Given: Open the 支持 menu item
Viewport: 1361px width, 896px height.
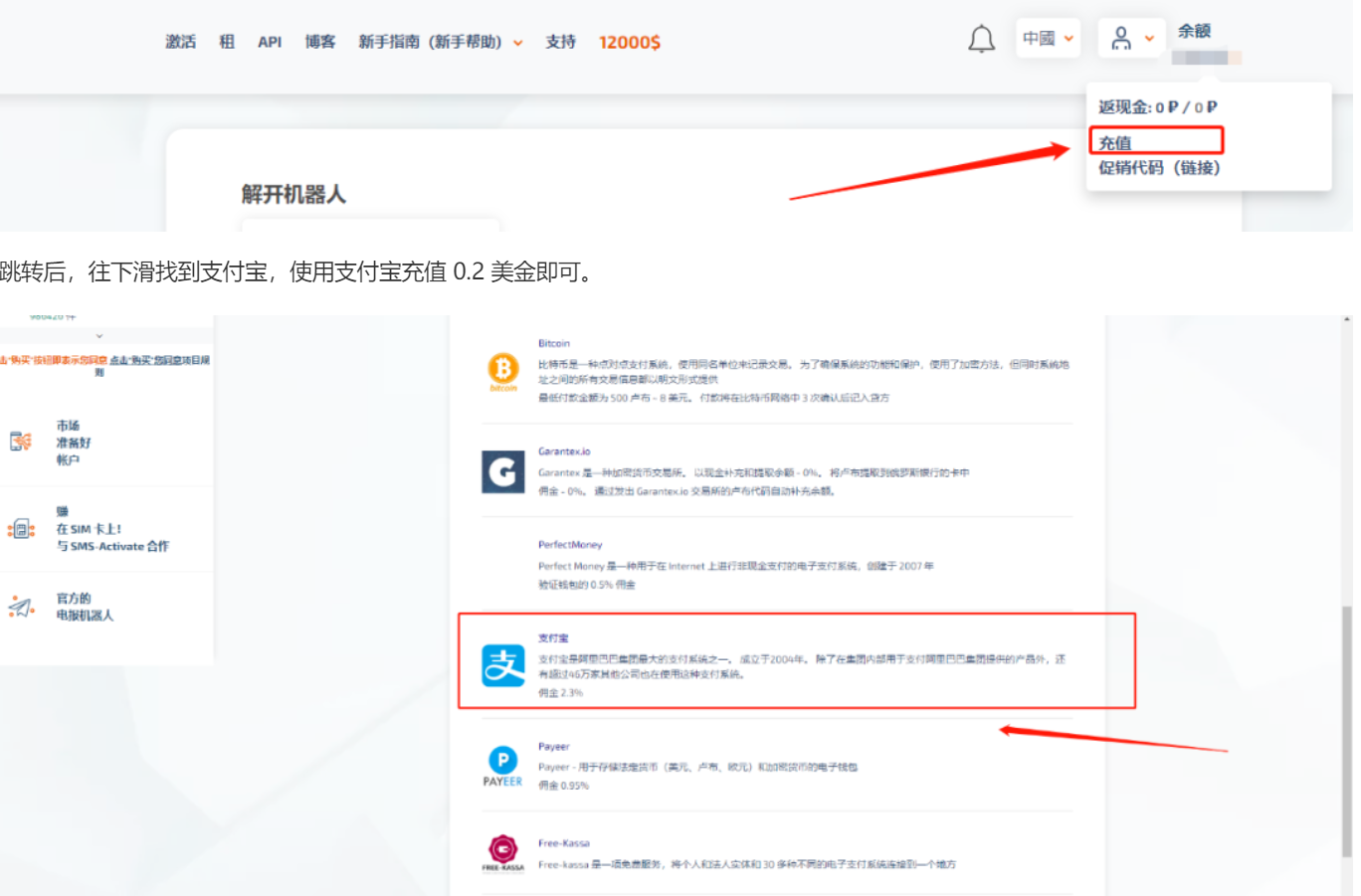Looking at the screenshot, I should pos(561,42).
